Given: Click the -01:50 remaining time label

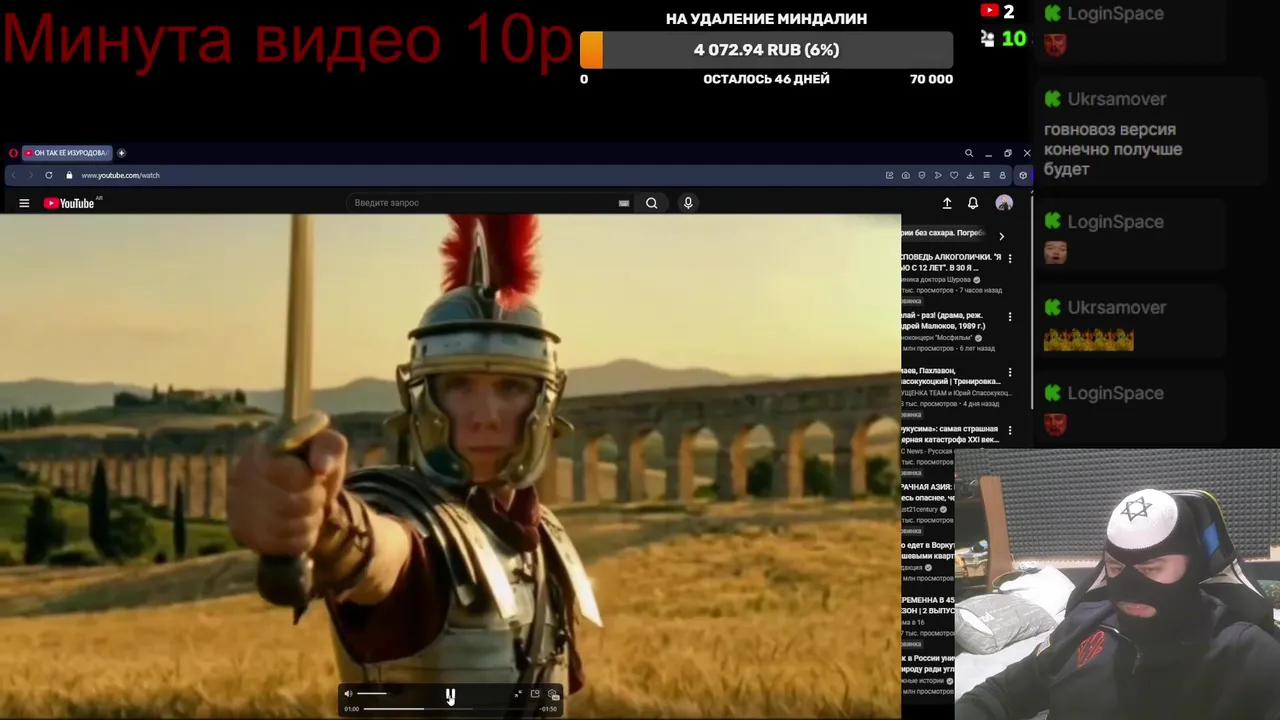Looking at the screenshot, I should 548,709.
